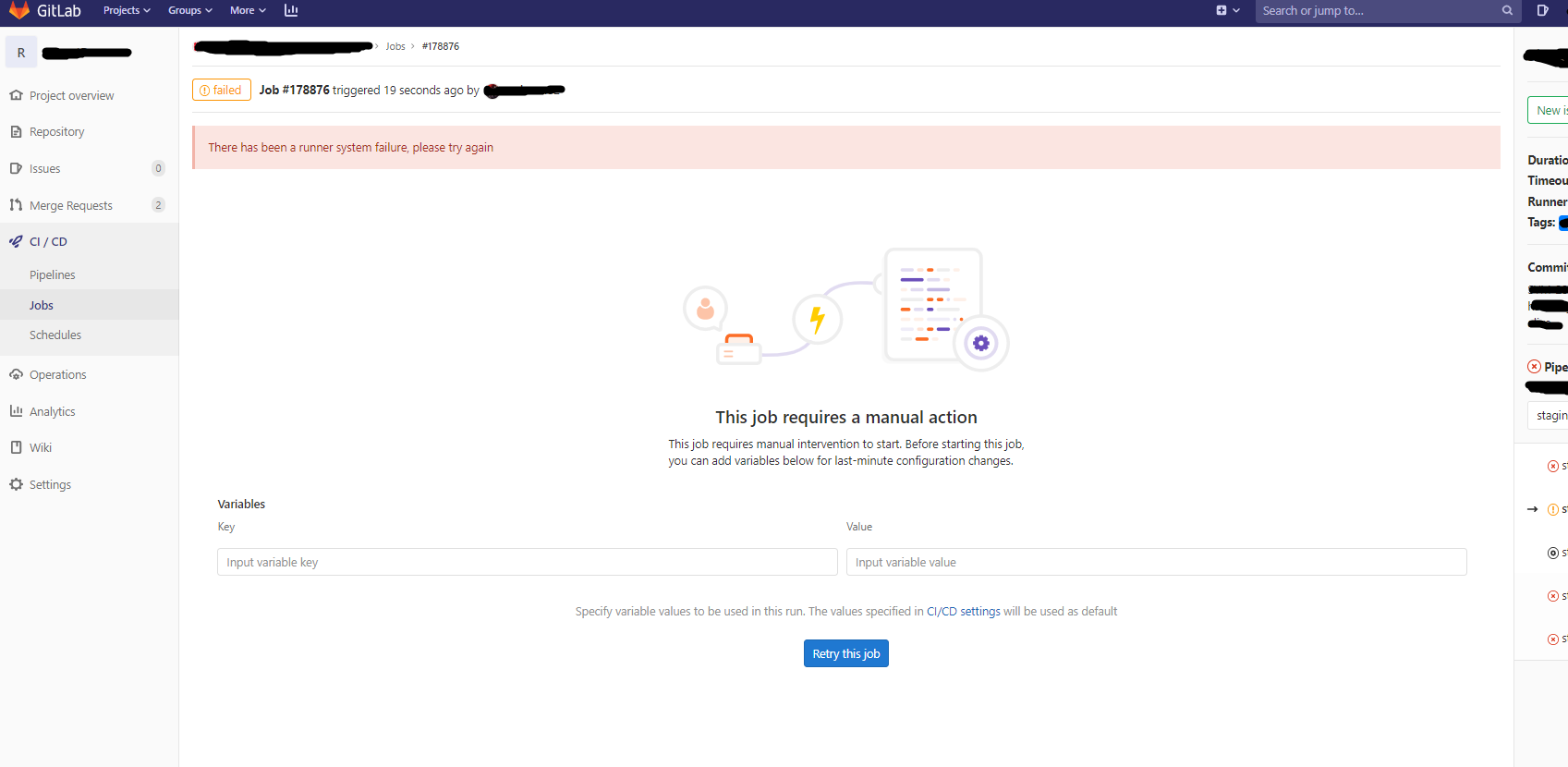Click the CI / CD rocket icon
The width and height of the screenshot is (1568, 767).
tap(16, 241)
